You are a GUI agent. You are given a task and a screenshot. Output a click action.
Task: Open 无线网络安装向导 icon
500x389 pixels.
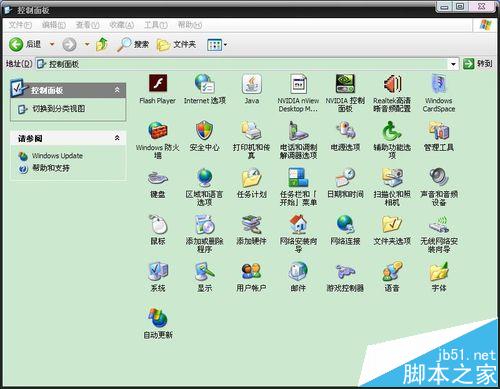[439, 224]
